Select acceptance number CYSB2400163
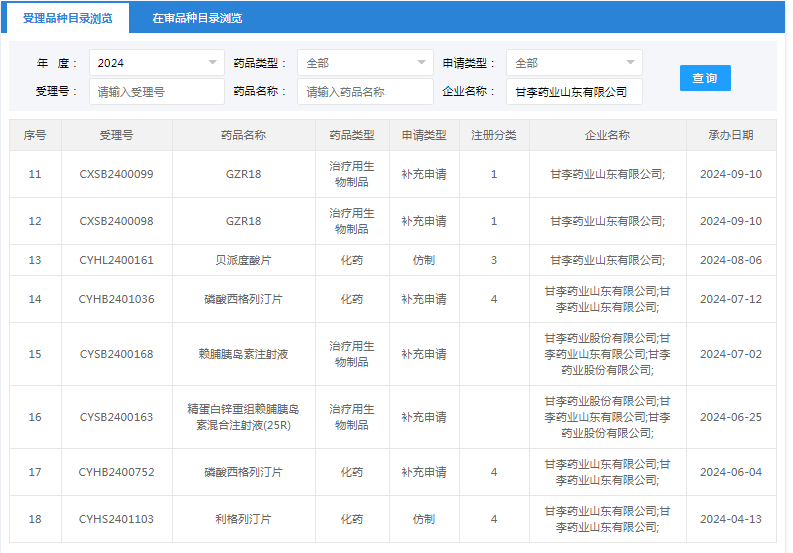Viewport: 793px width, 553px height. (x=116, y=417)
